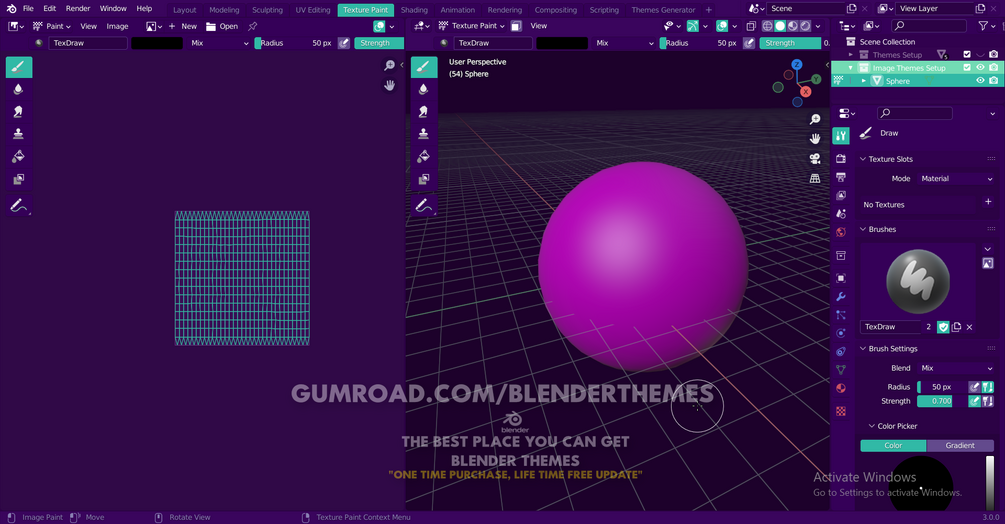
Task: Click Open image button
Action: (222, 26)
